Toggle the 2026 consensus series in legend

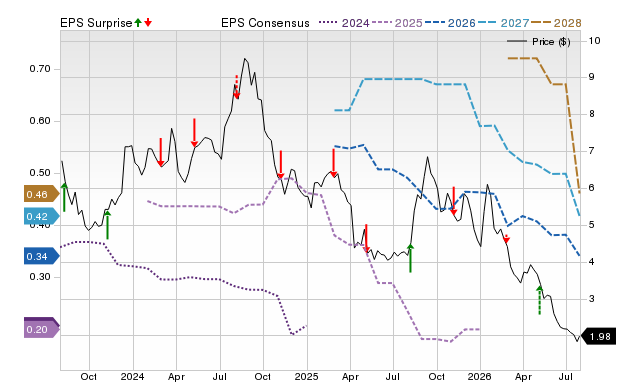pos(450,23)
